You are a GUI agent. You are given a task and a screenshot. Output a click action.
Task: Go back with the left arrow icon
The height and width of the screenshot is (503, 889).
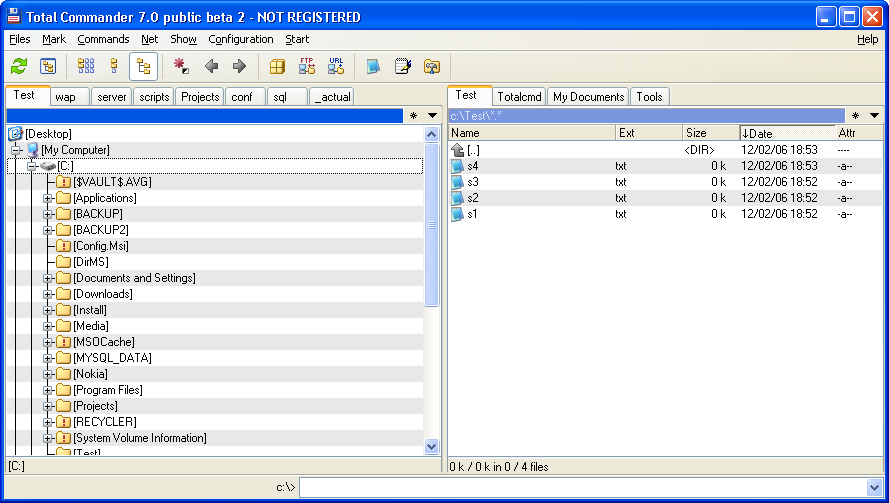click(211, 66)
